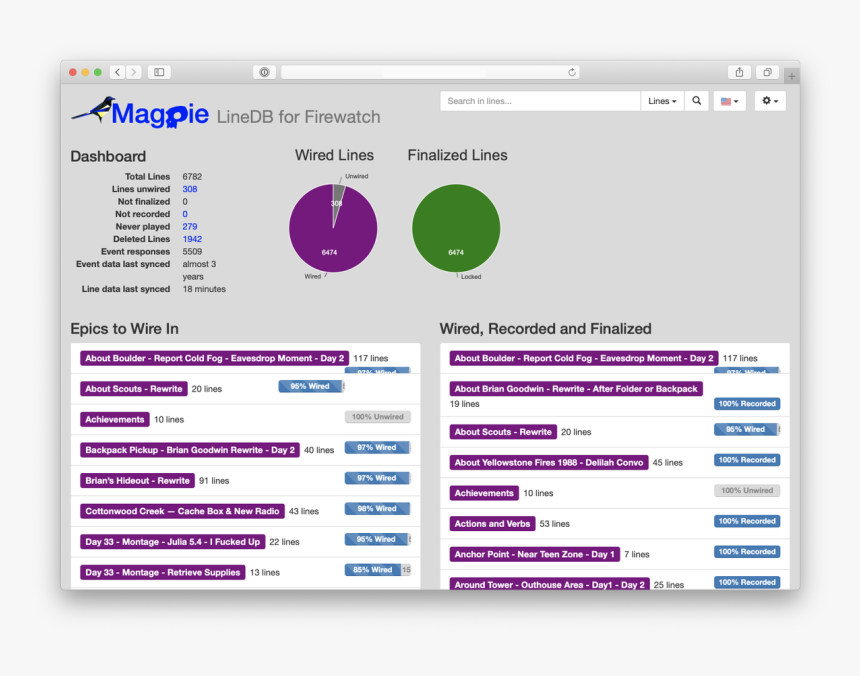The height and width of the screenshot is (676, 860).
Task: Open 'Achievements' epic in Epics to Wire In
Action: click(115, 419)
